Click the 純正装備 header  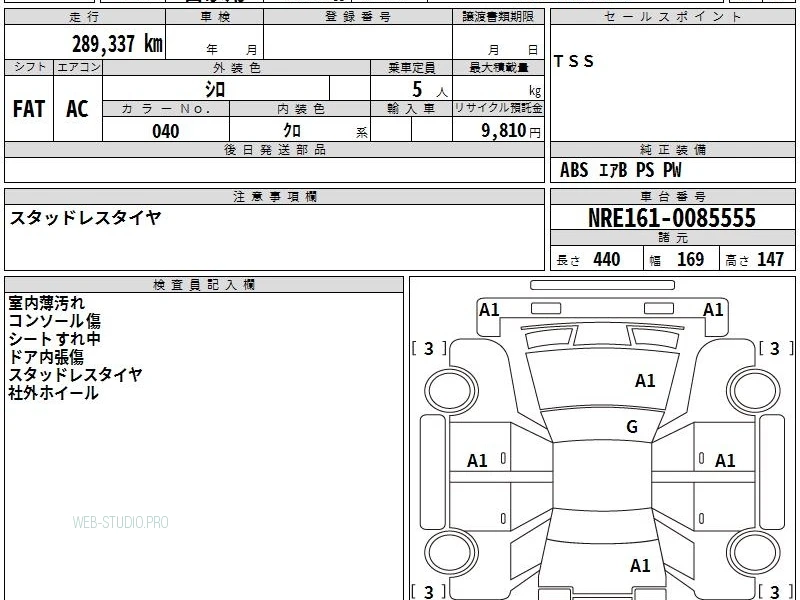click(672, 150)
